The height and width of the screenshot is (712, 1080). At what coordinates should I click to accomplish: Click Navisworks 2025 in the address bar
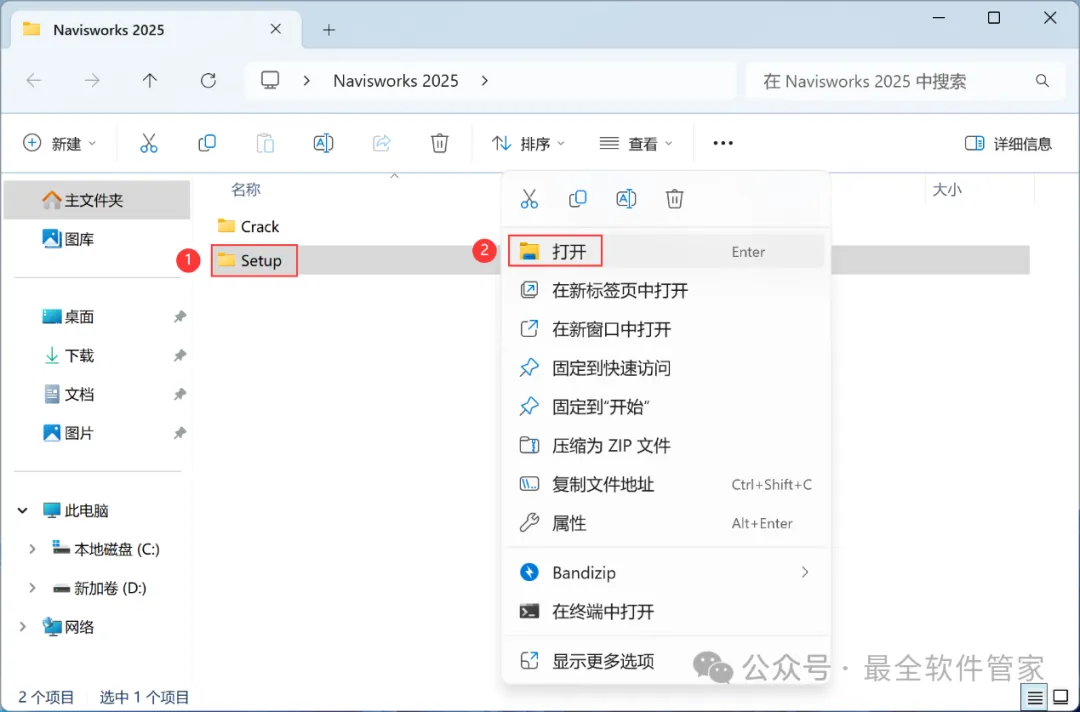click(396, 81)
